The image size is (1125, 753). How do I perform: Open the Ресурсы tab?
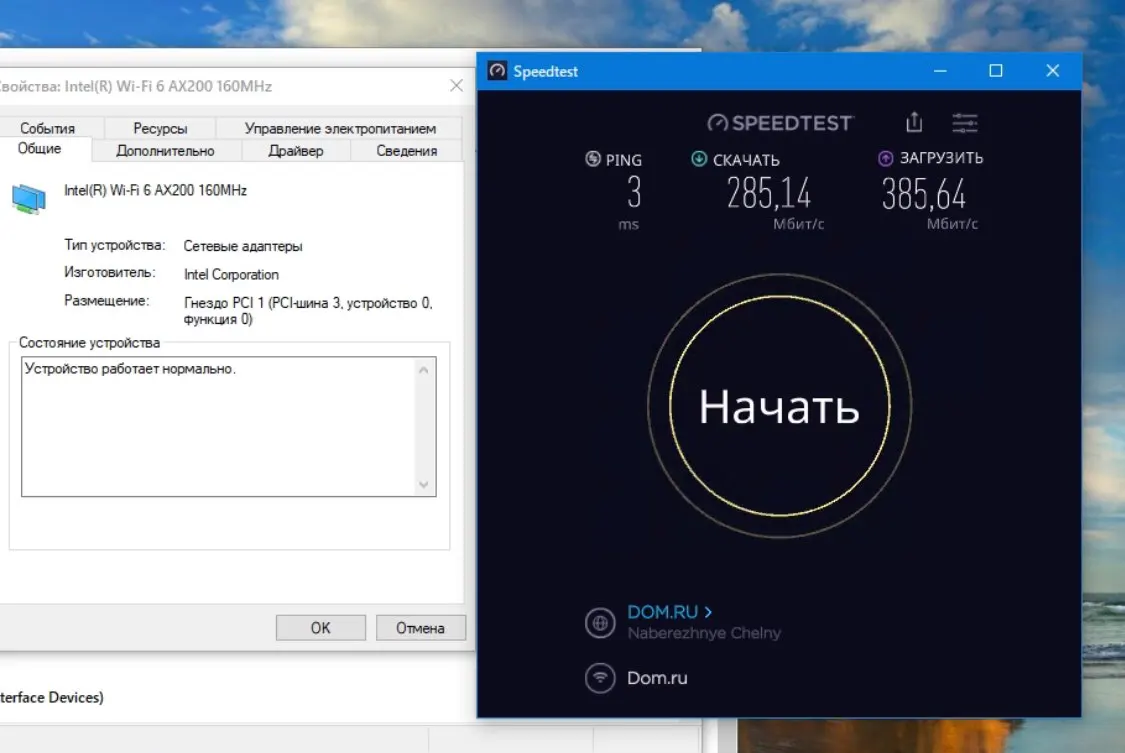tap(160, 128)
